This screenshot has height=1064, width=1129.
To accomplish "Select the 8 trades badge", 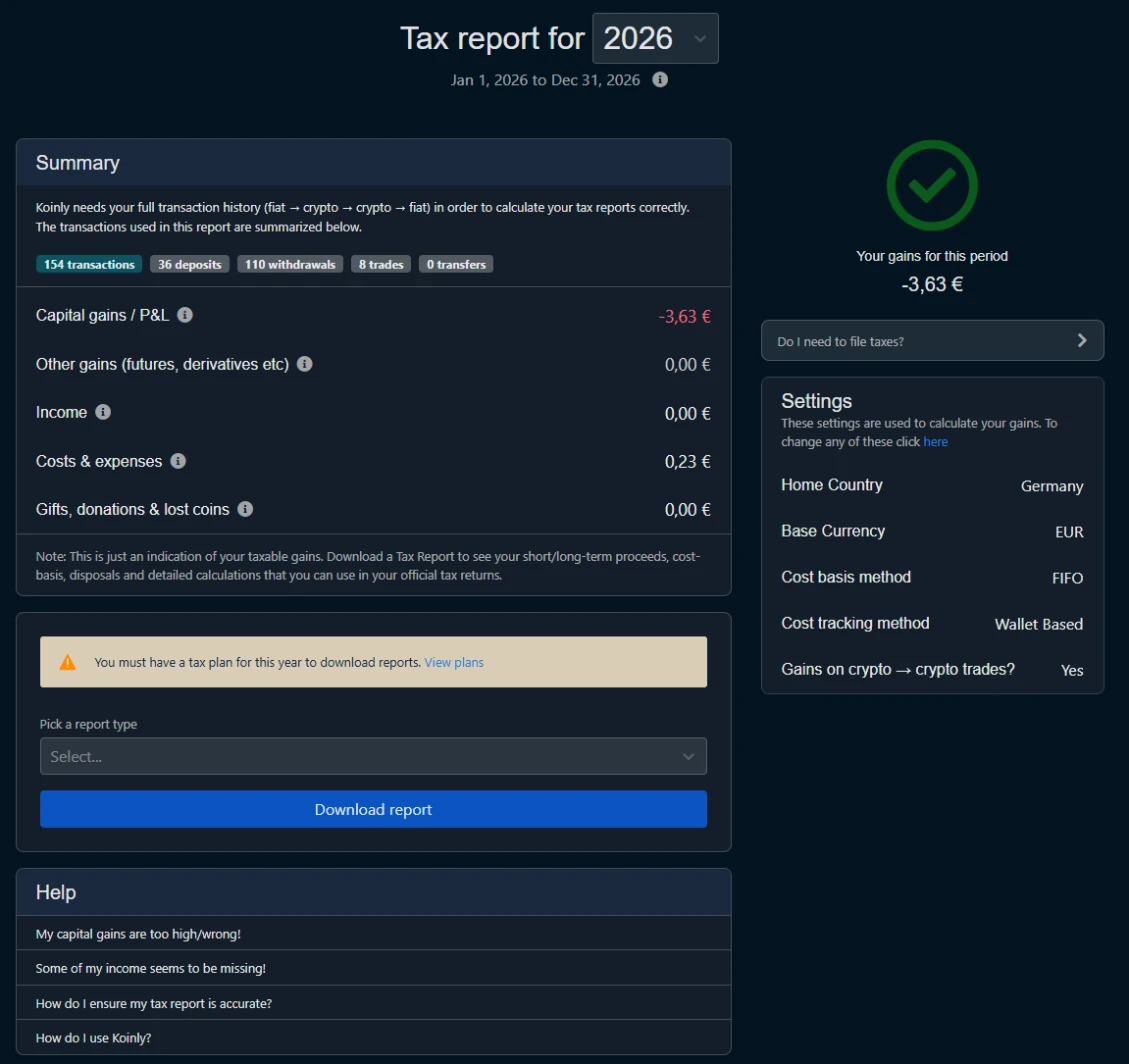I will coord(381,264).
